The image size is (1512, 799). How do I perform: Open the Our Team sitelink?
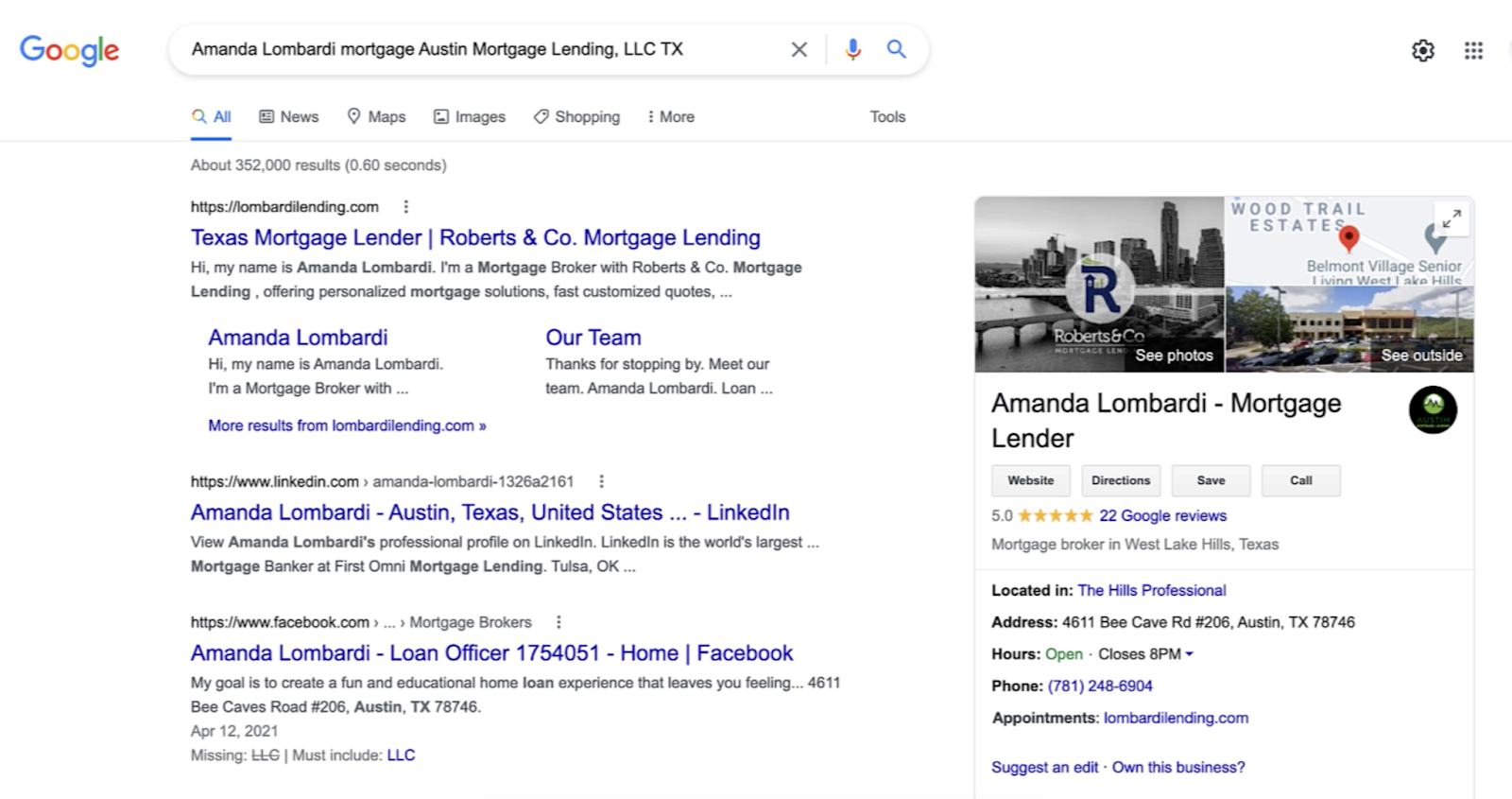(x=593, y=338)
